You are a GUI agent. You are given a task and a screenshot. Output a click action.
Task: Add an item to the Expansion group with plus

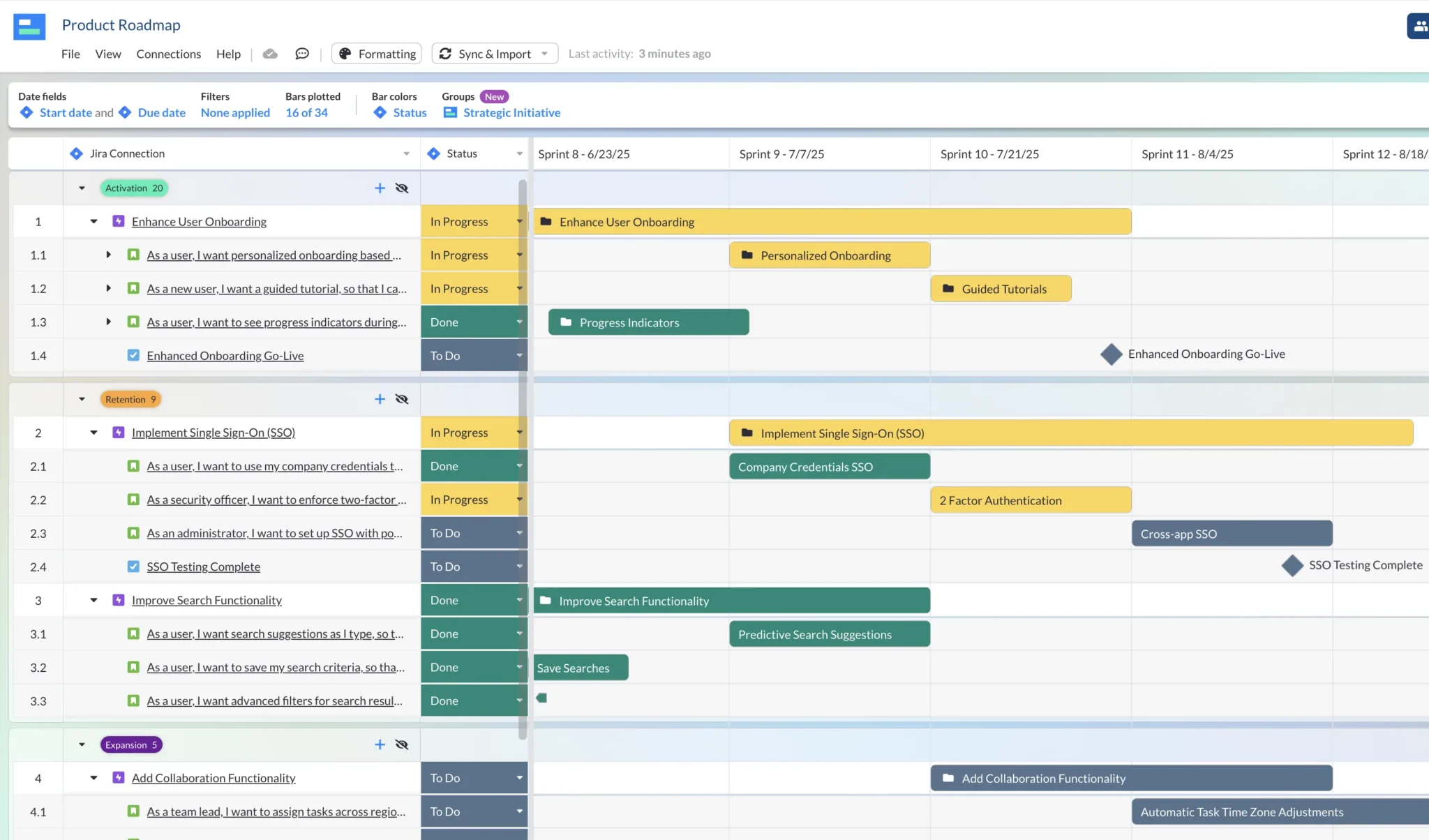click(x=380, y=744)
